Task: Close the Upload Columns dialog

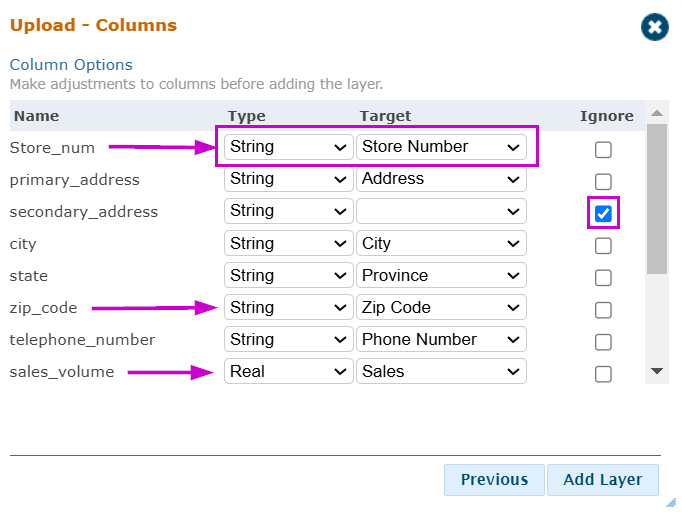Action: point(654,27)
